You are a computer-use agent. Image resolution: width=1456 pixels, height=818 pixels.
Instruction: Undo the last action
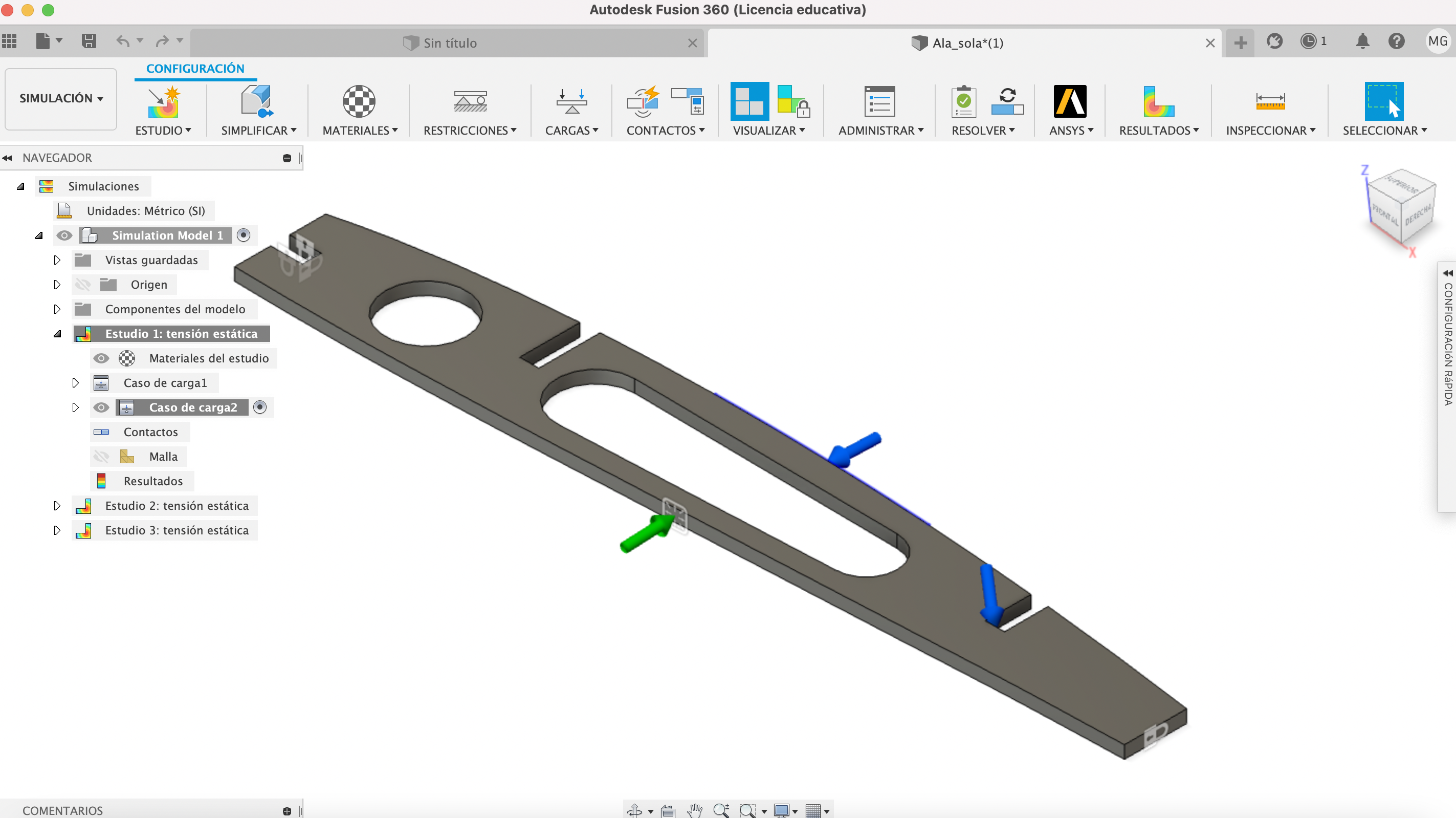coord(123,41)
